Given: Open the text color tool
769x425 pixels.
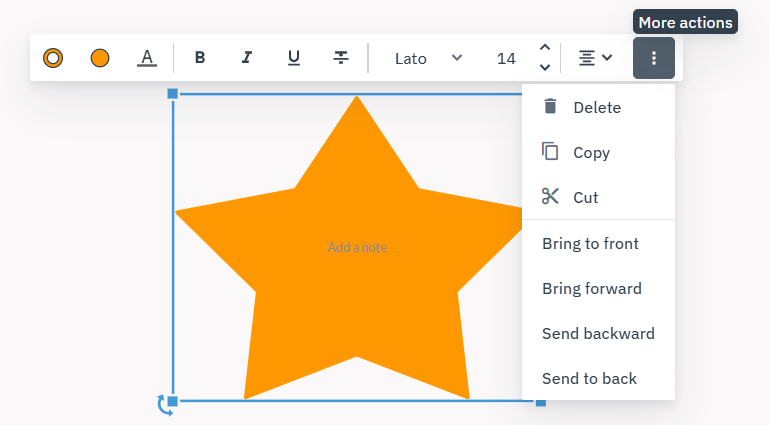Looking at the screenshot, I should (147, 58).
